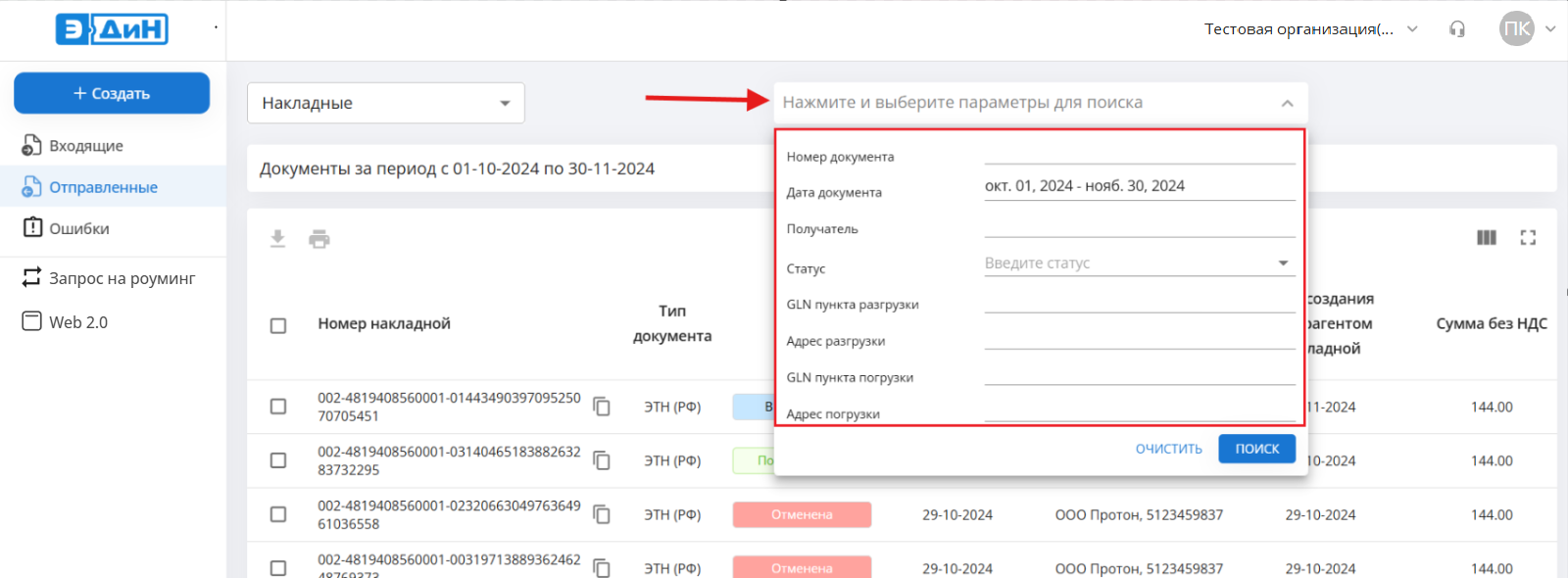Open the Накладные document type dropdown
Viewport: 1568px width, 578px height.
pyautogui.click(x=386, y=103)
